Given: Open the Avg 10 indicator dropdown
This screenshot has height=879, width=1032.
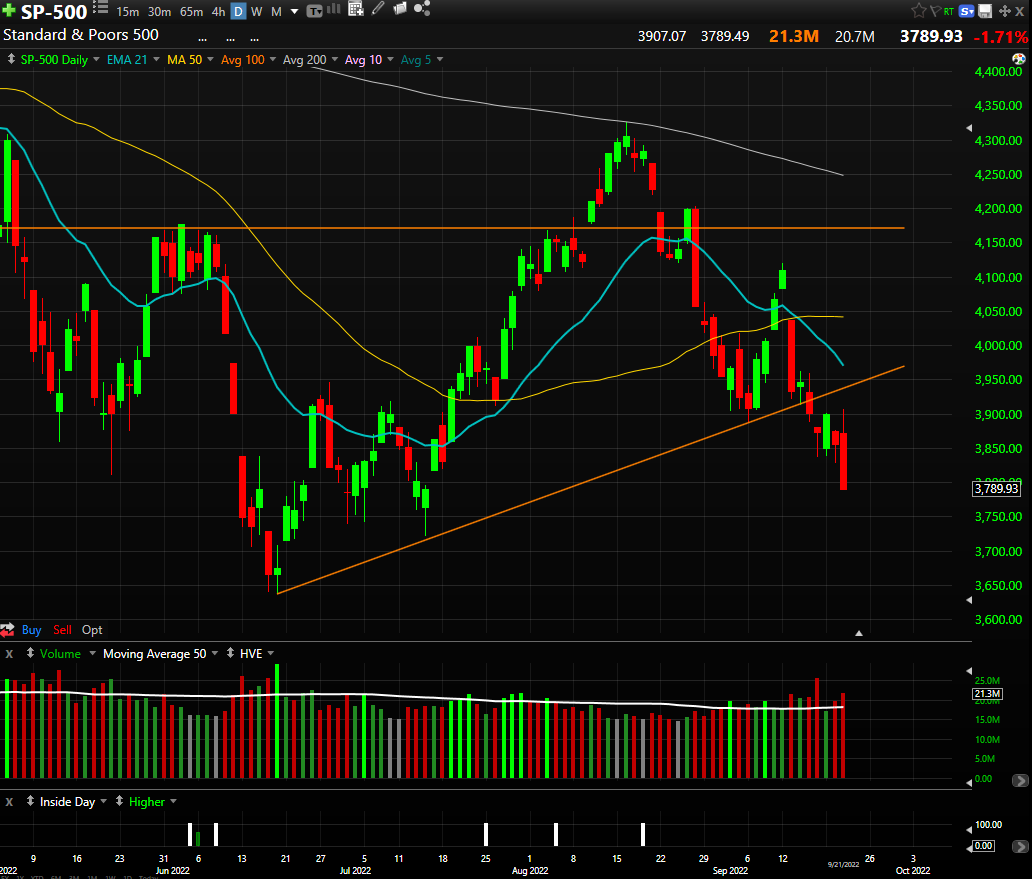Looking at the screenshot, I should 390,59.
